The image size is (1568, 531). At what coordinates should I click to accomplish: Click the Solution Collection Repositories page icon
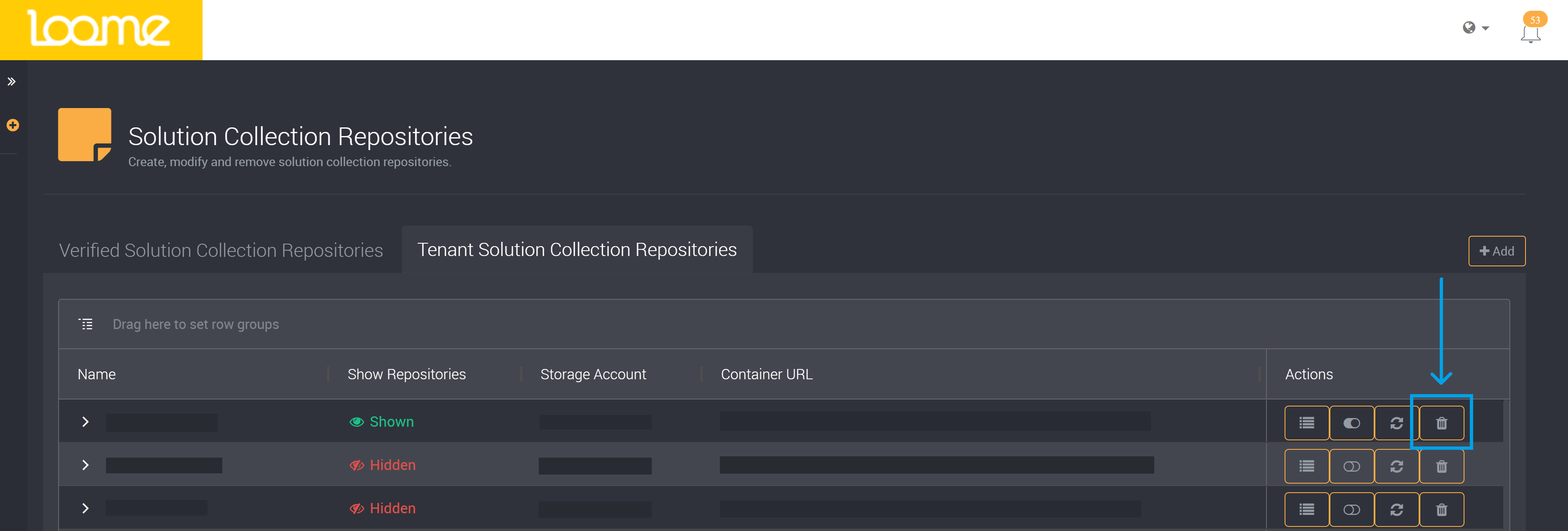(x=85, y=134)
